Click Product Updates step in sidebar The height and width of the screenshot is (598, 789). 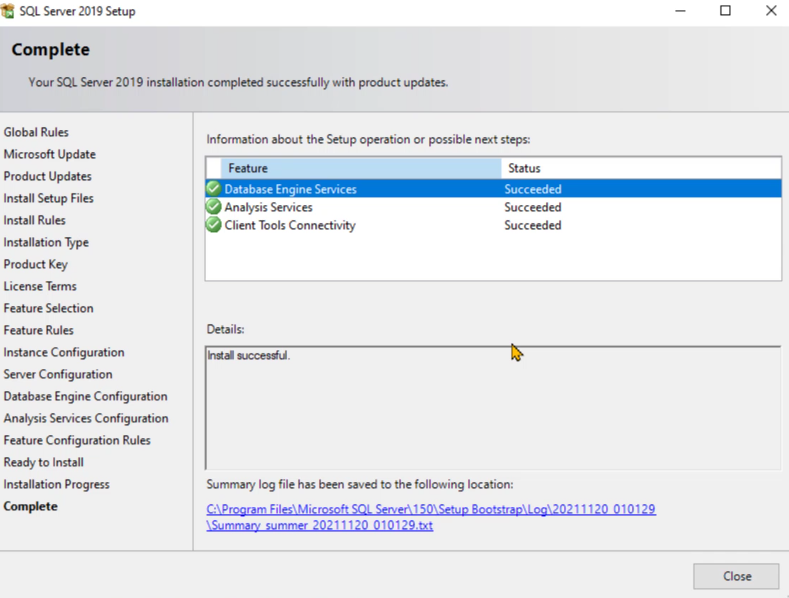(48, 176)
